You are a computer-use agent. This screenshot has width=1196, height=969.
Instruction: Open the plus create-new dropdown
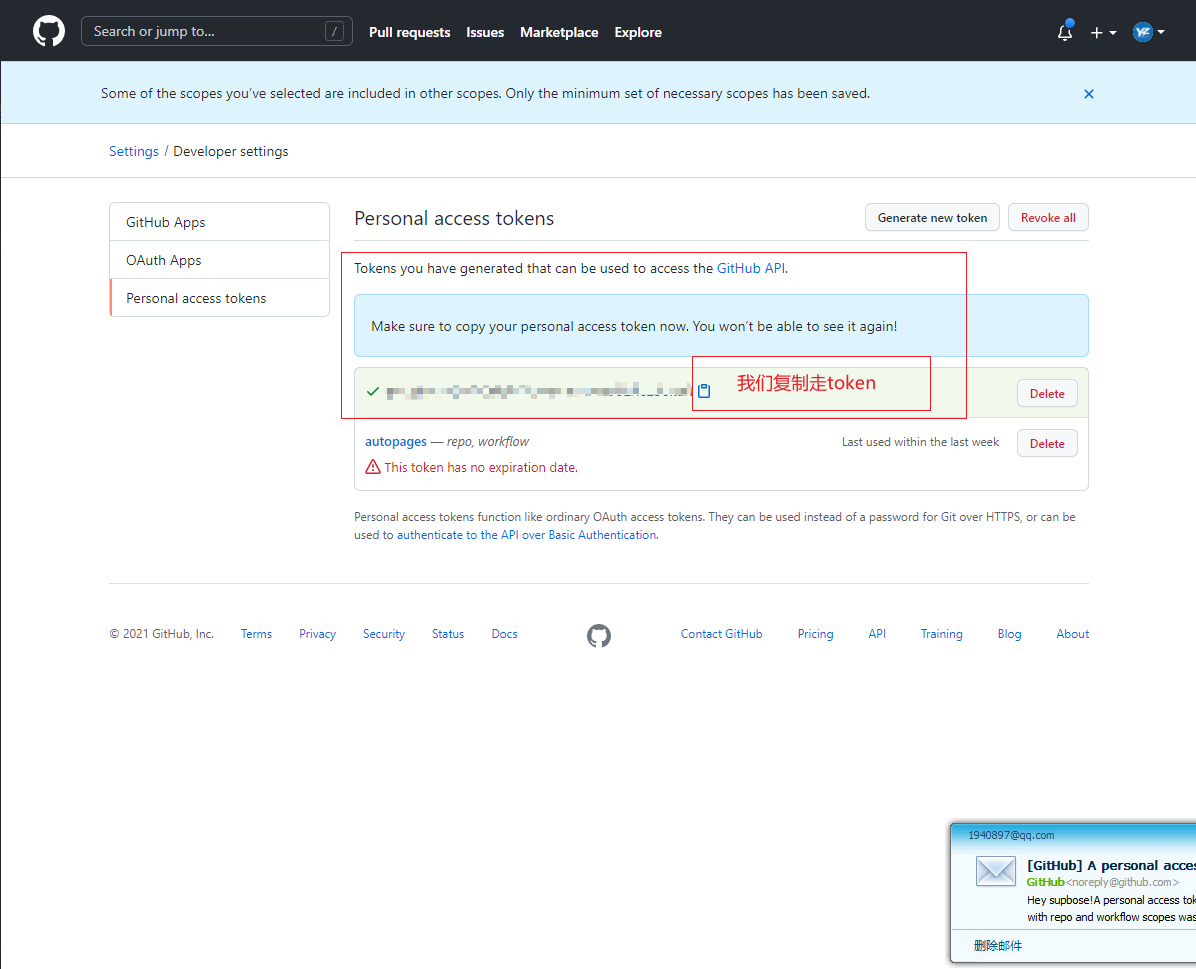click(1103, 32)
